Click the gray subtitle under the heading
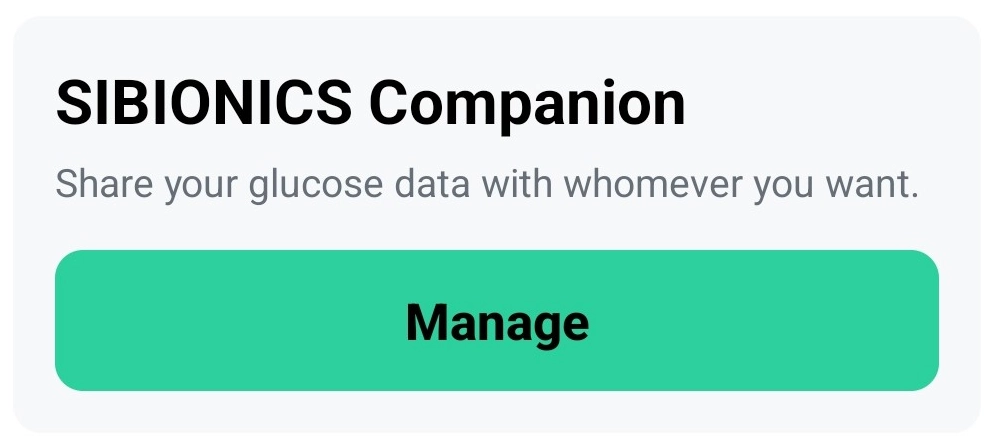Viewport: 997px width, 448px height. point(486,185)
